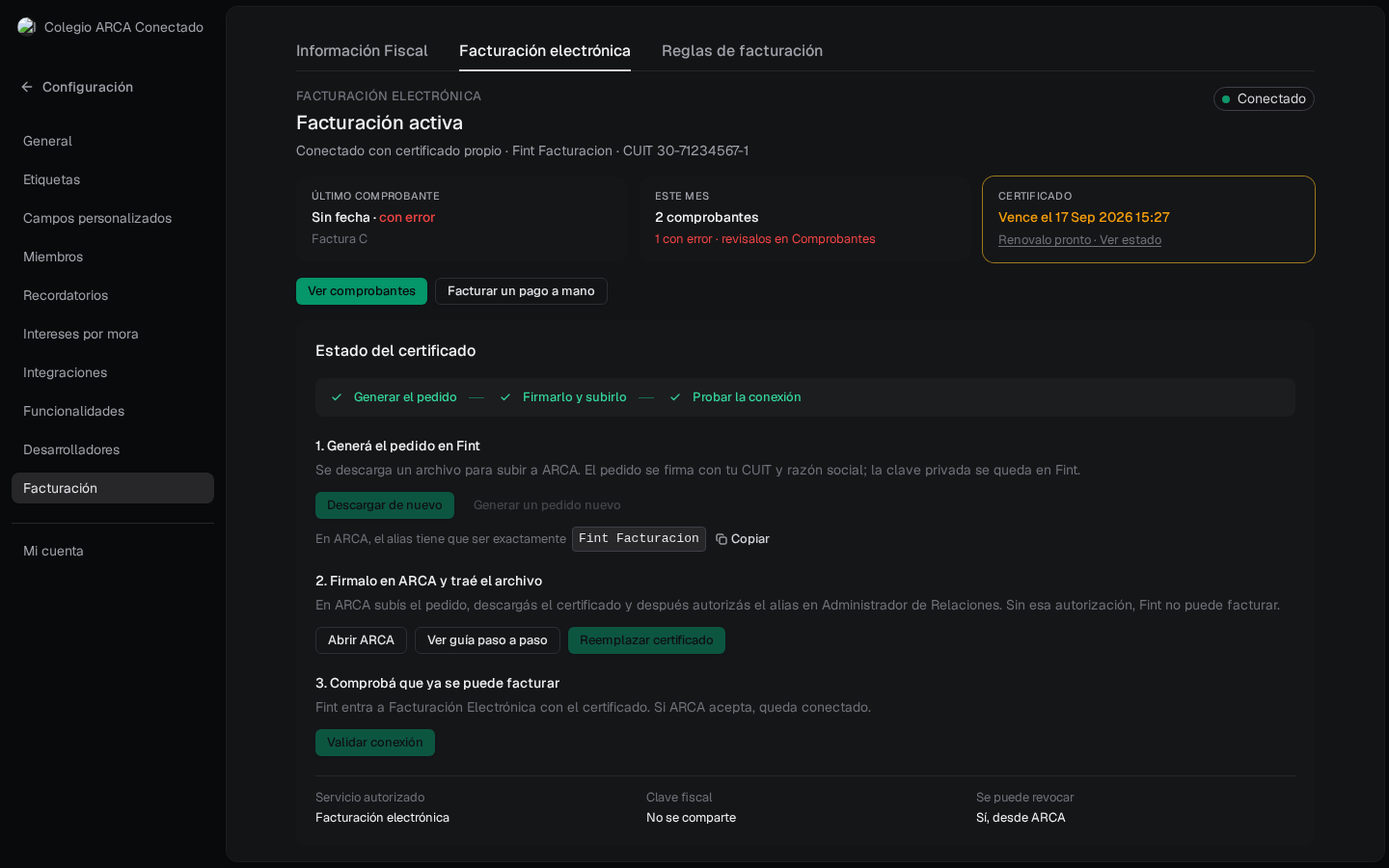The image size is (1389, 868).
Task: Select the Facturación electrónica tab
Action: pyautogui.click(x=545, y=50)
